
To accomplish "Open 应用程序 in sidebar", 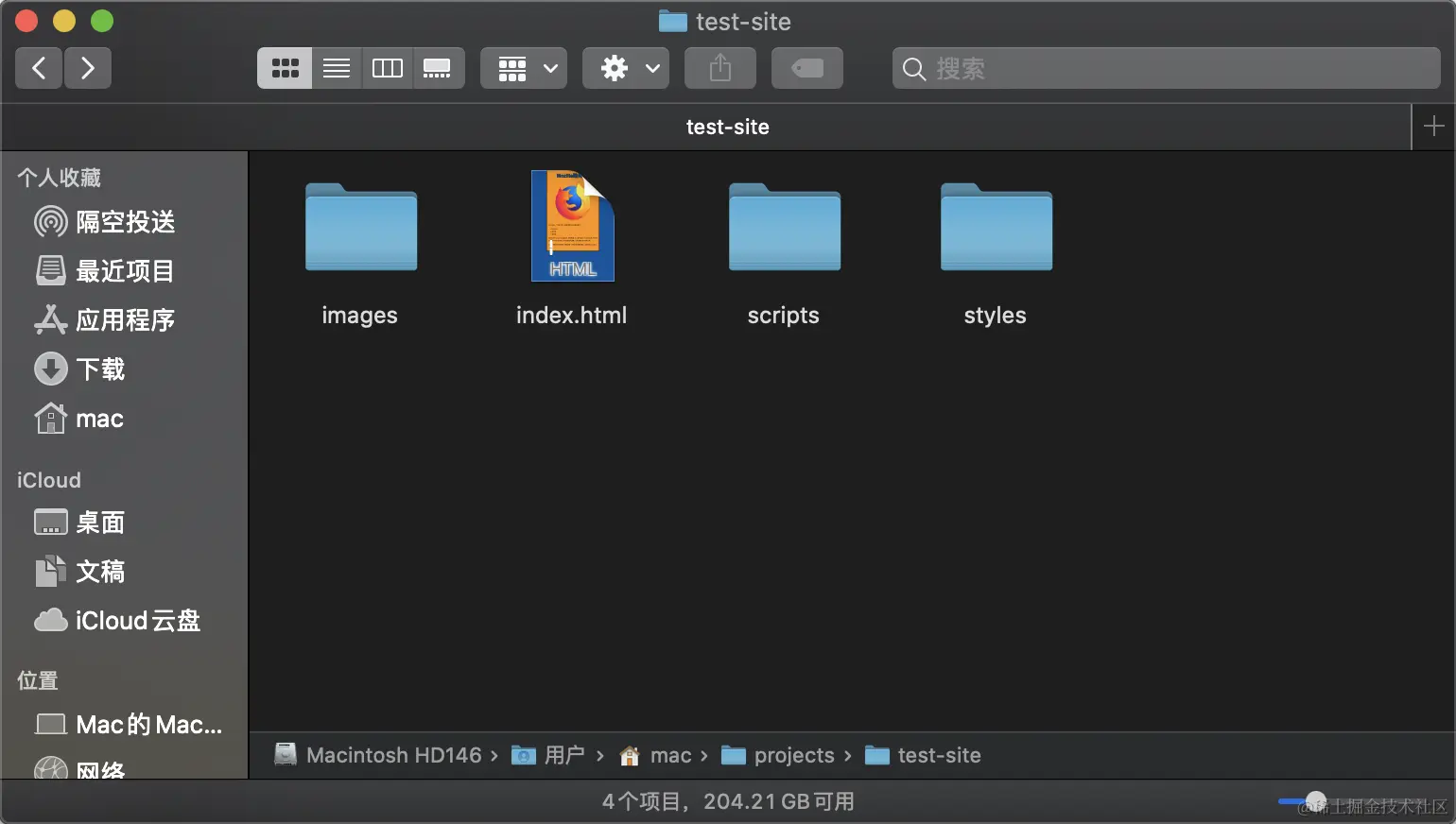I will 125,320.
